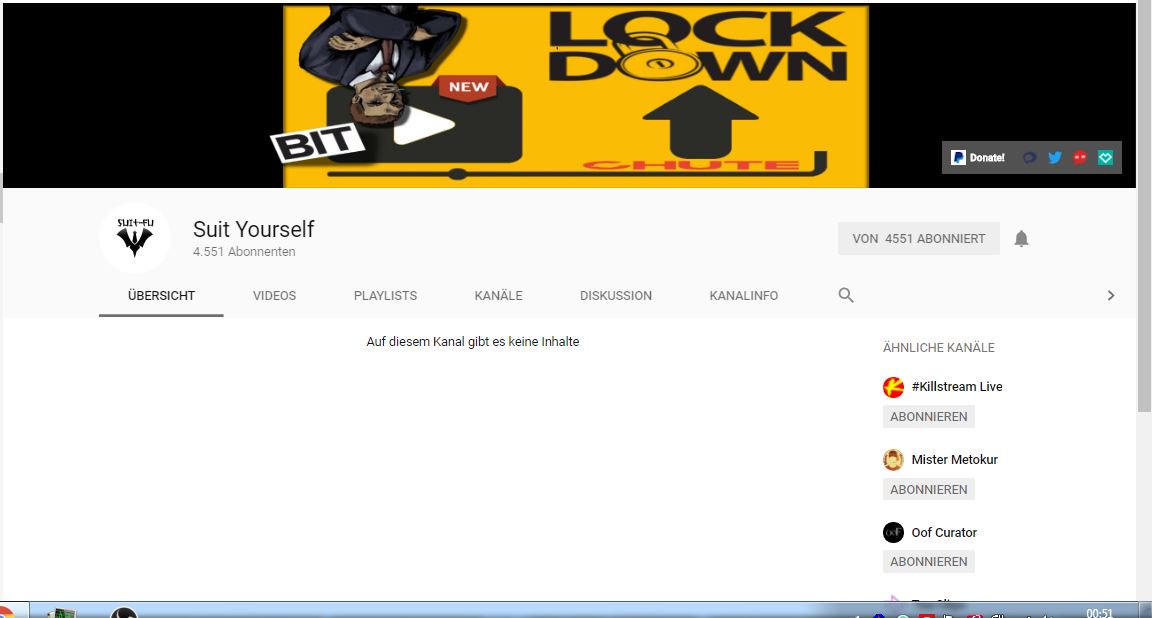Open the #Killstream Live channel link
The image size is (1152, 618).
[x=957, y=387]
